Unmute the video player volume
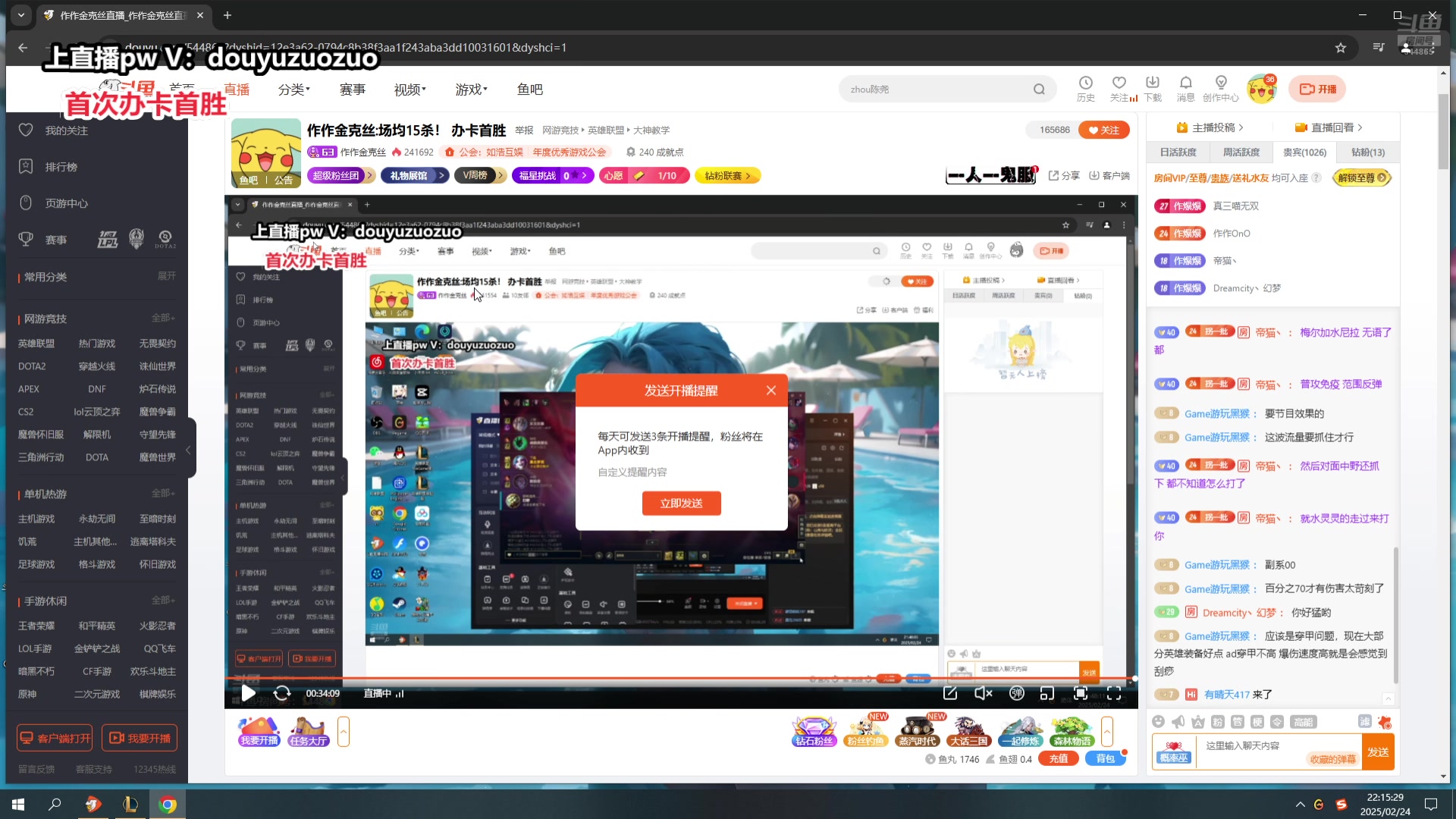Image resolution: width=1456 pixels, height=819 pixels. pyautogui.click(x=984, y=693)
